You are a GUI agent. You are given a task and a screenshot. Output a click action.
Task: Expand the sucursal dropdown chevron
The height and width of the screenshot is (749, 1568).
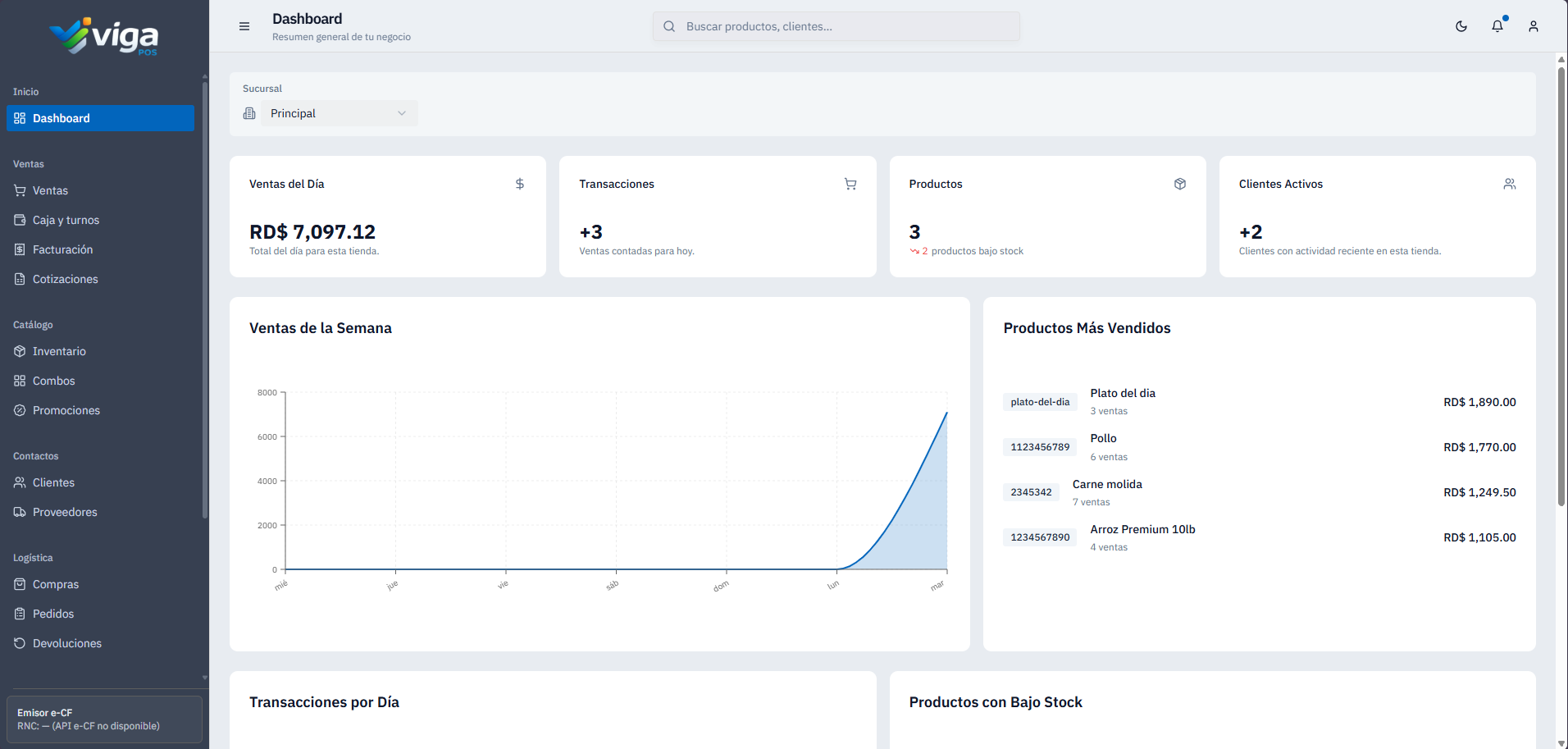click(402, 113)
